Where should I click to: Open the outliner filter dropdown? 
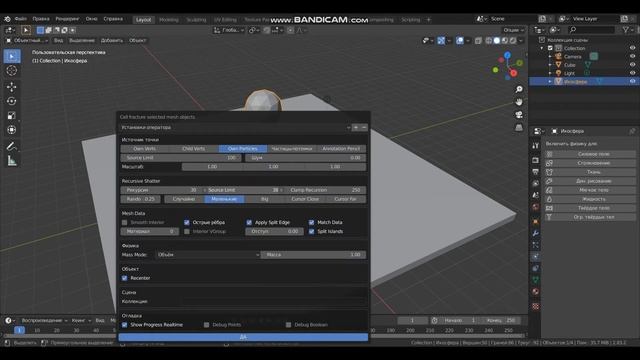coord(627,30)
